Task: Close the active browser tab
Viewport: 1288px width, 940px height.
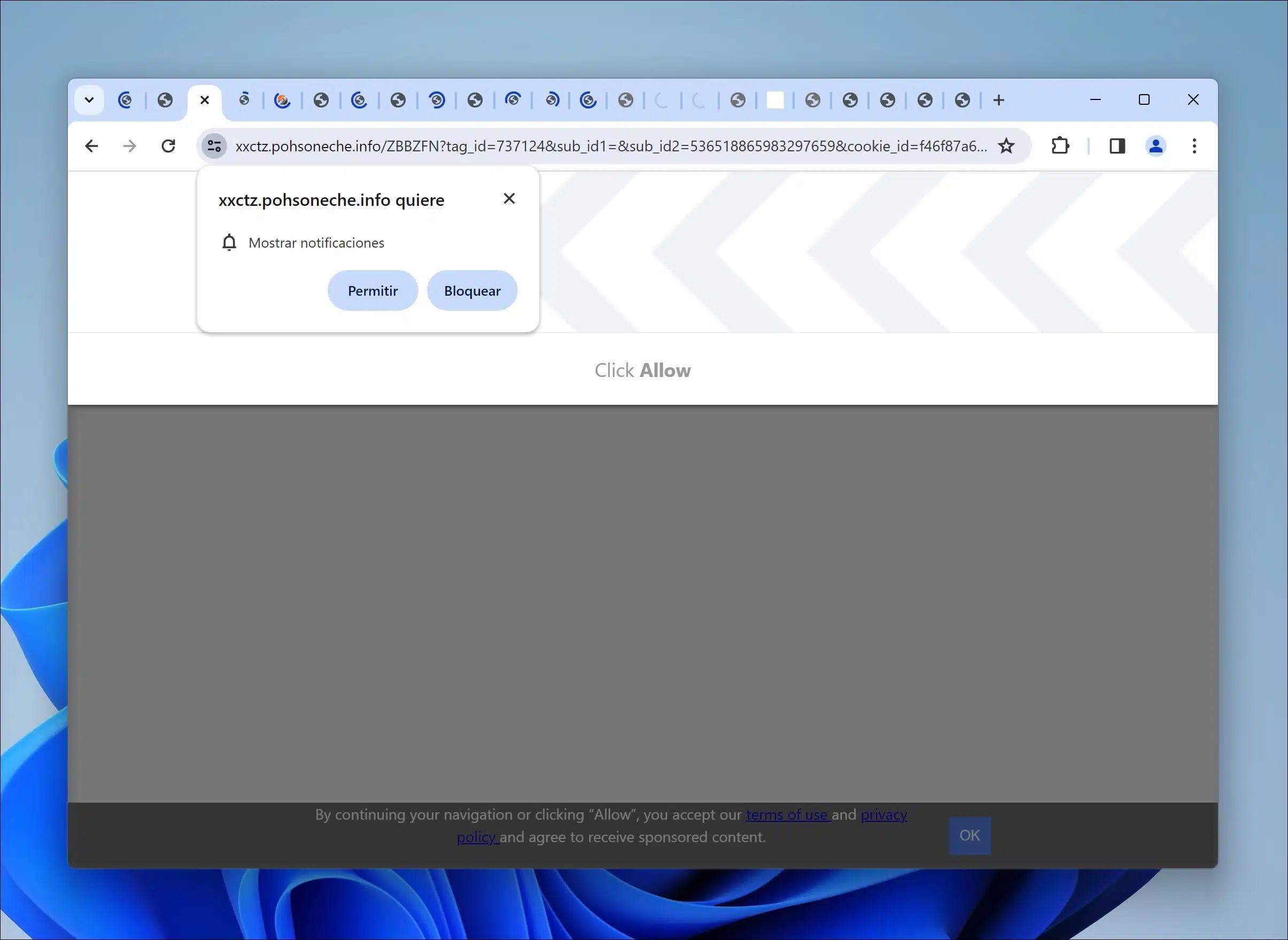Action: tap(205, 100)
